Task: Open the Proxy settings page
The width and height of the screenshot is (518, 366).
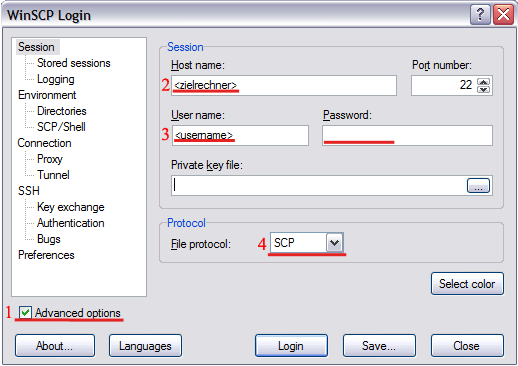Action: click(50, 159)
